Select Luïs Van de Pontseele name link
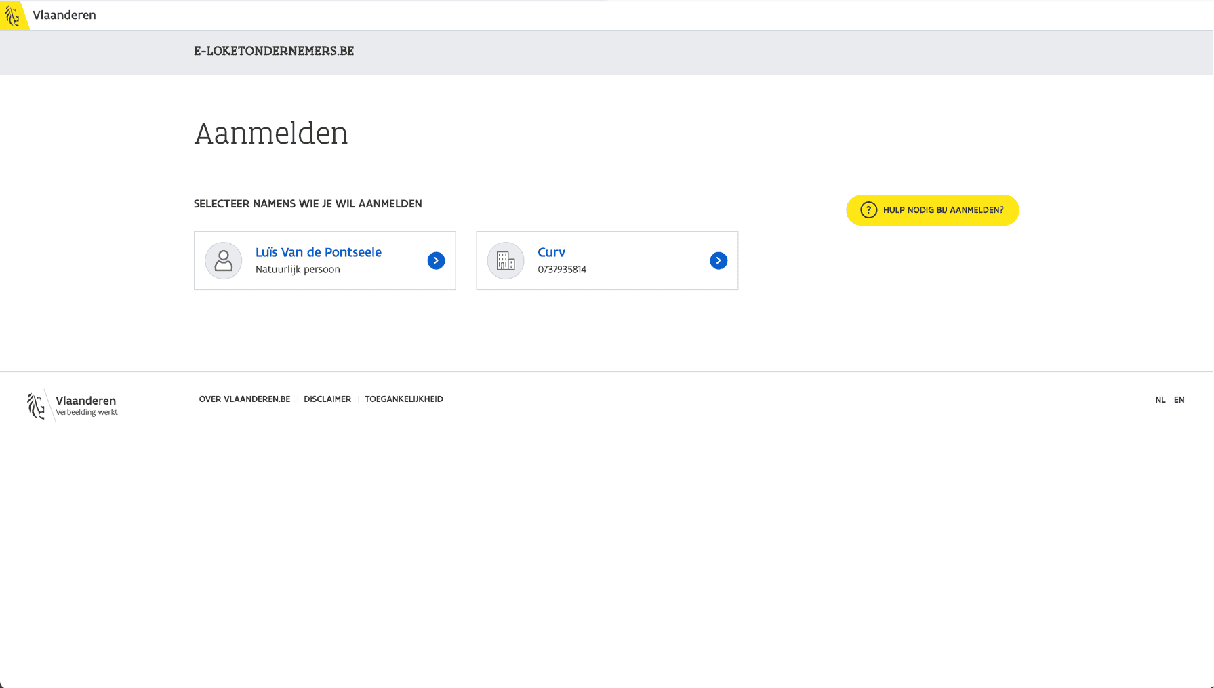The height and width of the screenshot is (688, 1214). coord(318,252)
